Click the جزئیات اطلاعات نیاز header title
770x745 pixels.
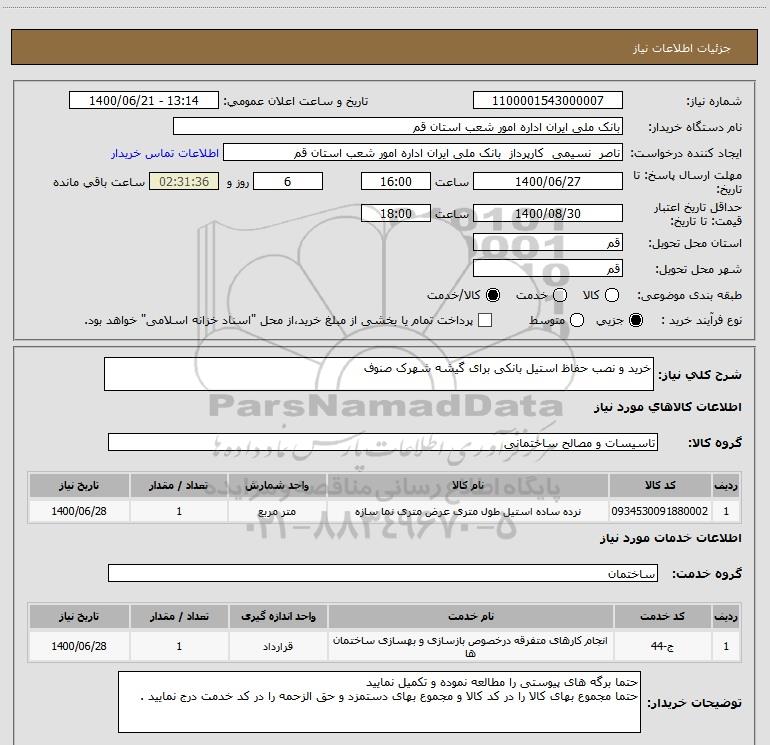pos(682,48)
